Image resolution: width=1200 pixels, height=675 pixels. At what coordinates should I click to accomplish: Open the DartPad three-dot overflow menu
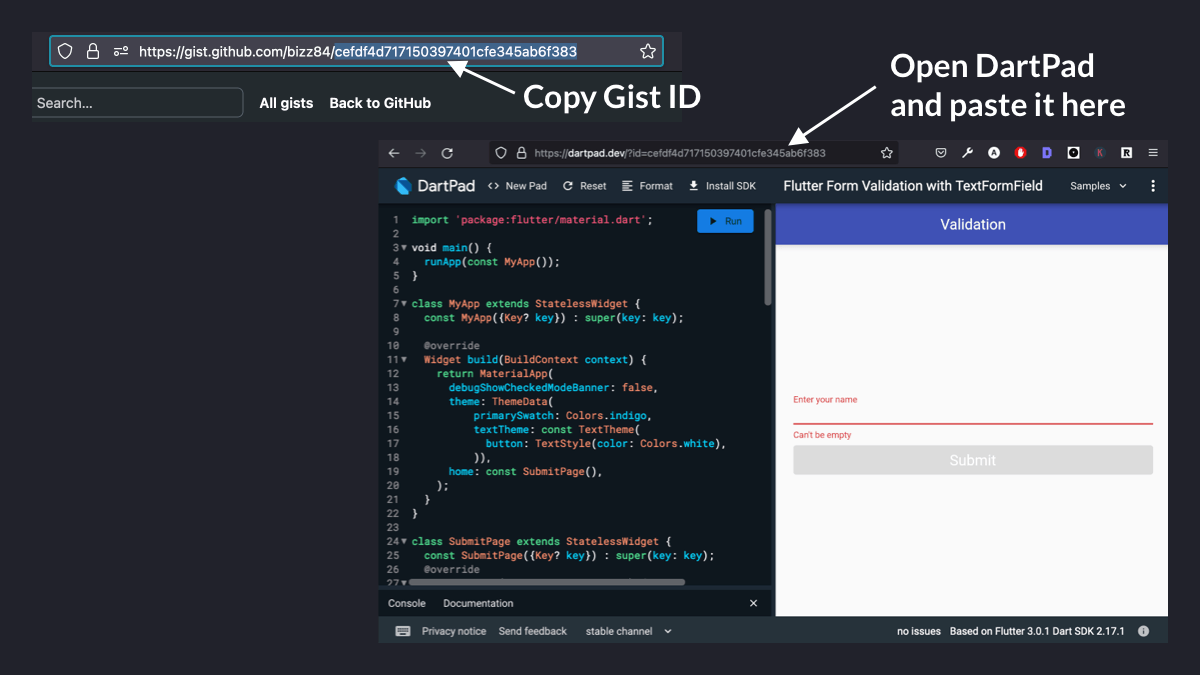(1153, 186)
